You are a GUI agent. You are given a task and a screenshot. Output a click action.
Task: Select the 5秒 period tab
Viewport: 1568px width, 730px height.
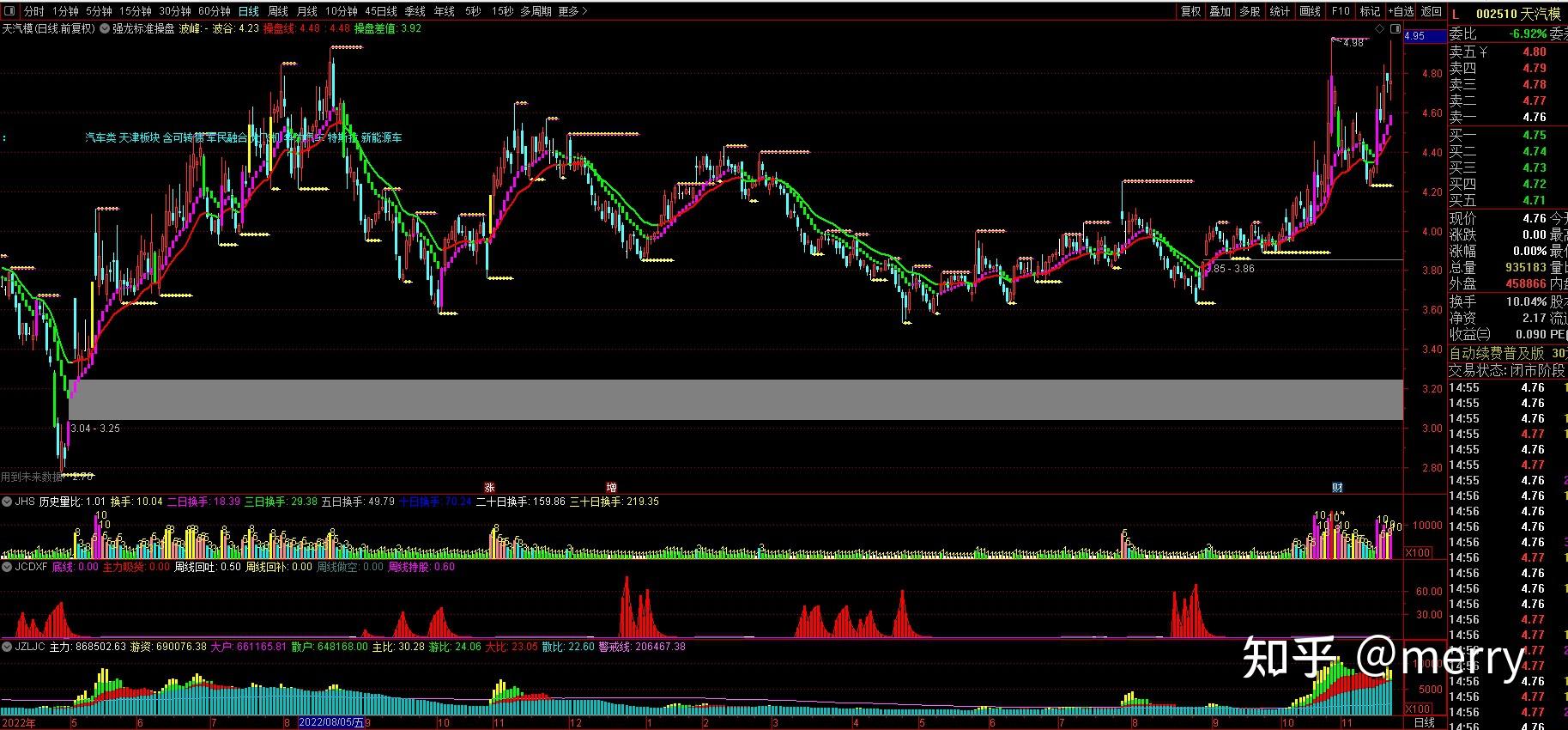(473, 11)
